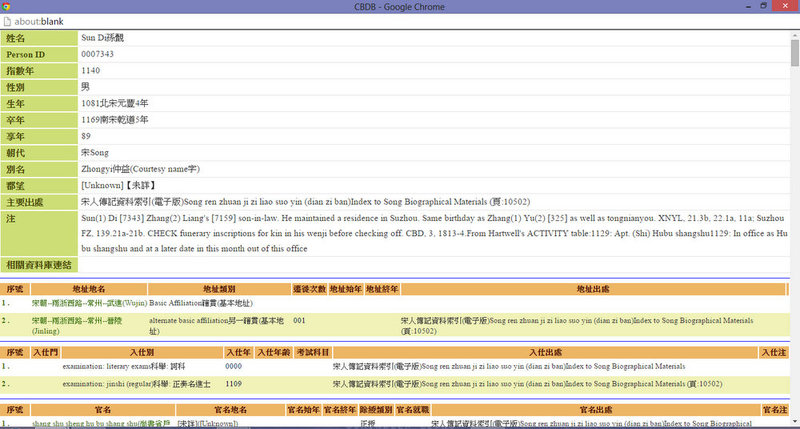Click the 相關資料庫連結 label cell

39,265
